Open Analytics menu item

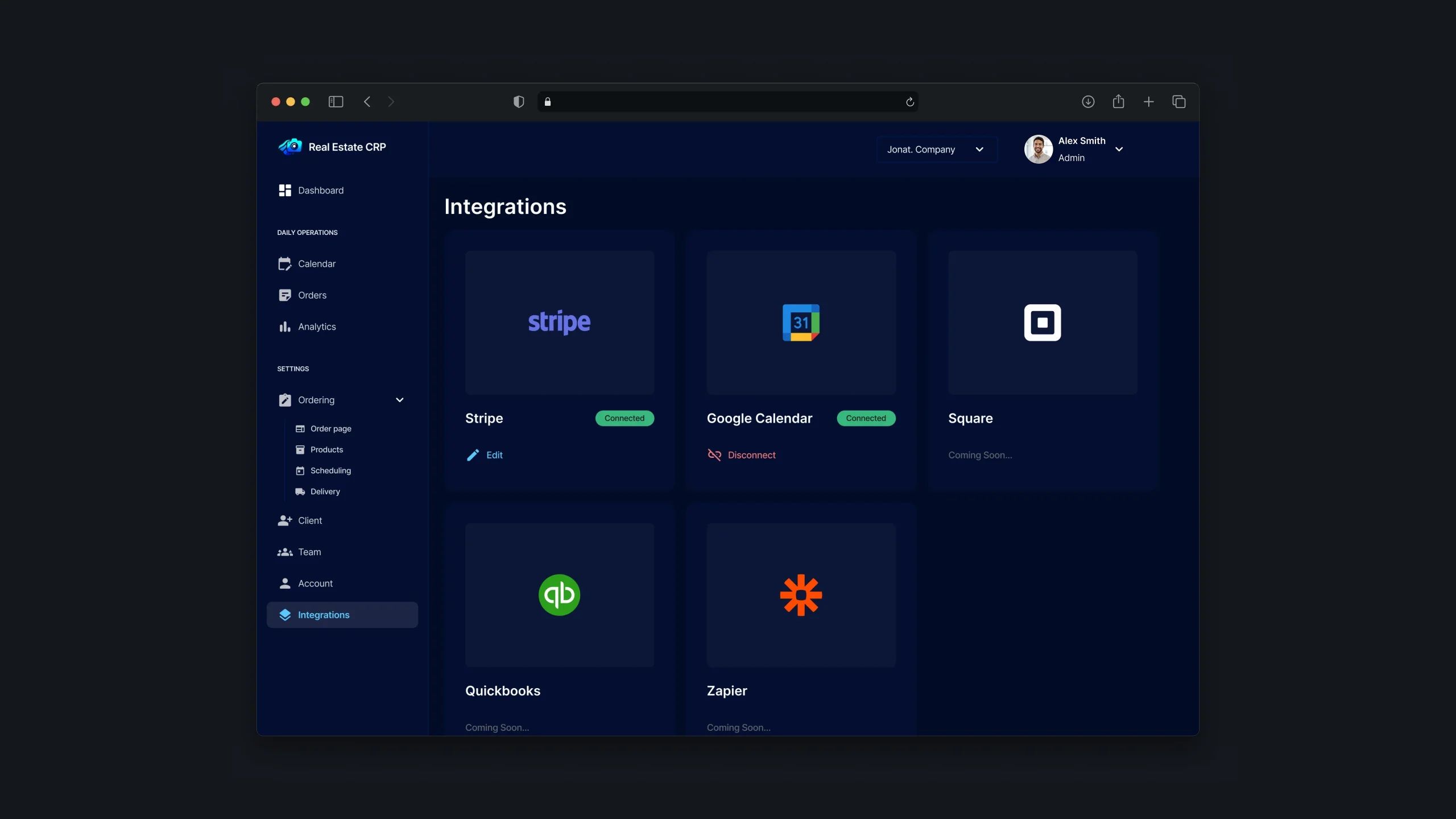click(342, 326)
